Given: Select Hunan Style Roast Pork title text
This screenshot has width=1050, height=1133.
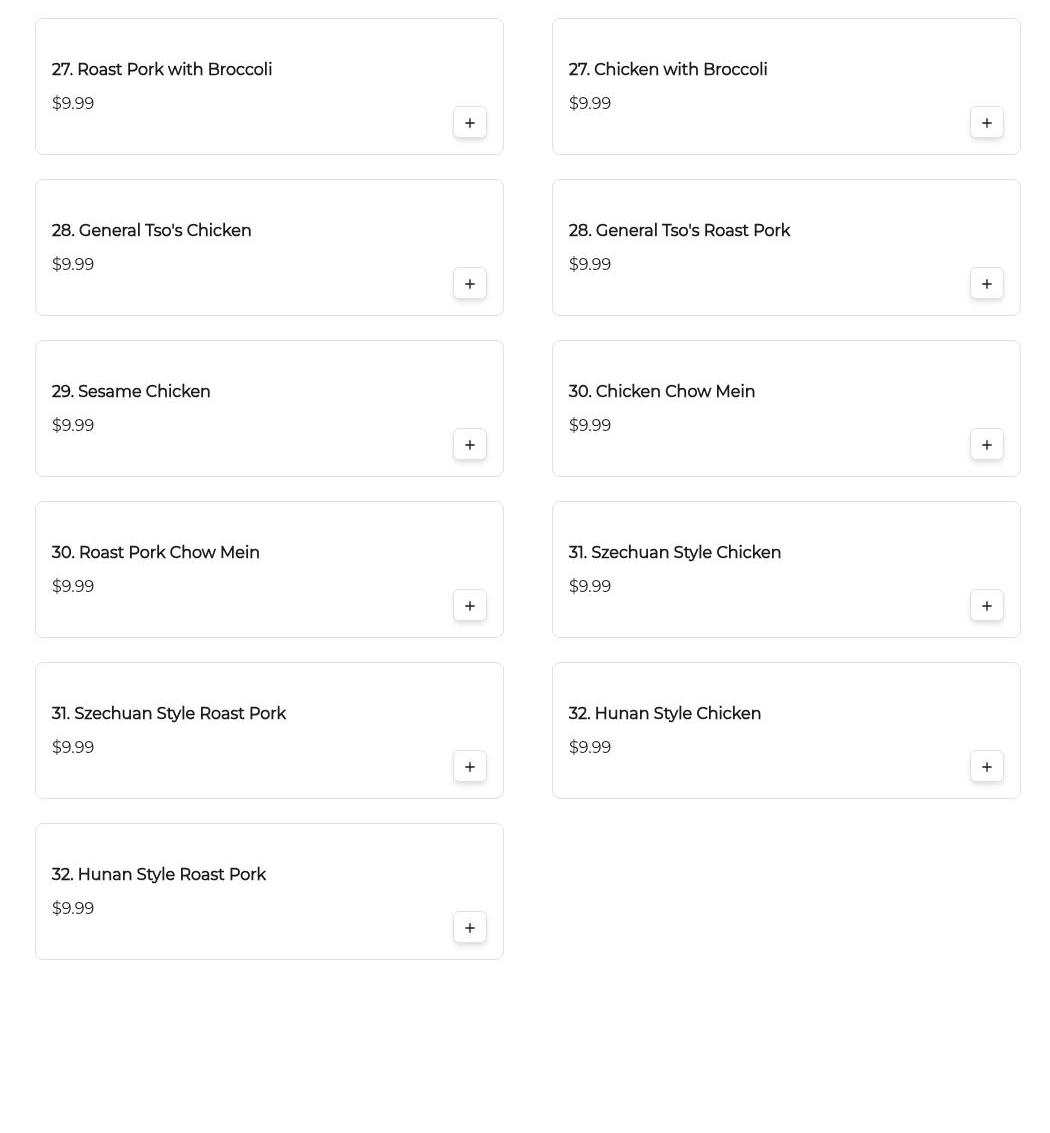Looking at the screenshot, I should click(159, 875).
